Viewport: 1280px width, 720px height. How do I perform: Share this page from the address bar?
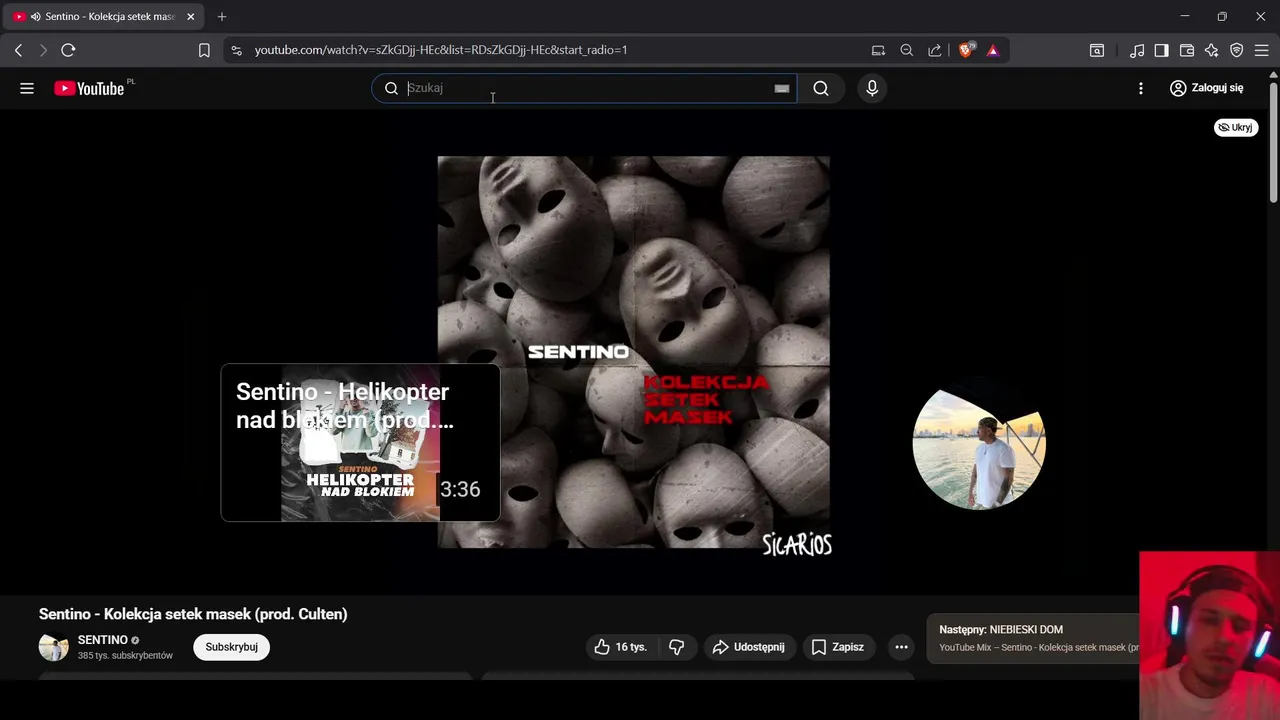(x=934, y=50)
